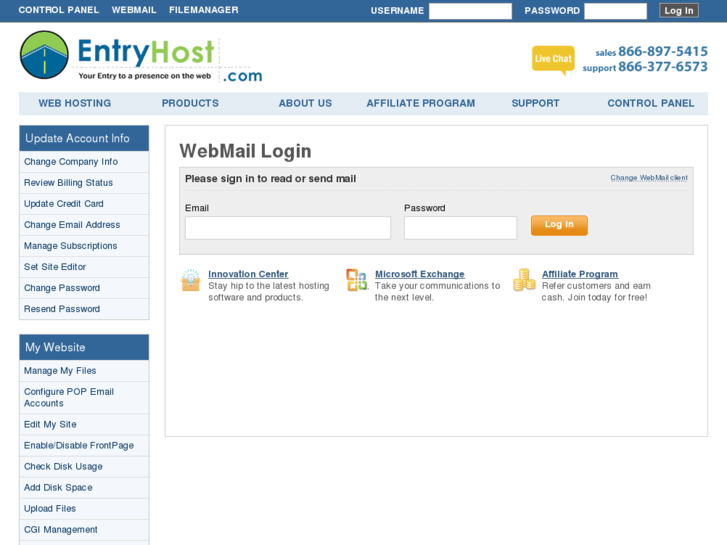Click the Check Disk Usage link
Viewport: 727px width, 545px height.
[63, 467]
